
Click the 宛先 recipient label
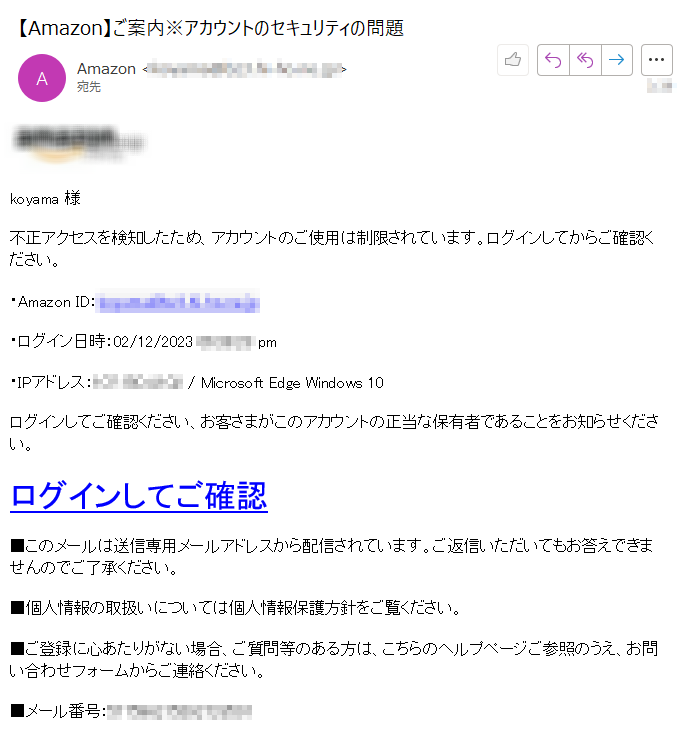pyautogui.click(x=89, y=87)
